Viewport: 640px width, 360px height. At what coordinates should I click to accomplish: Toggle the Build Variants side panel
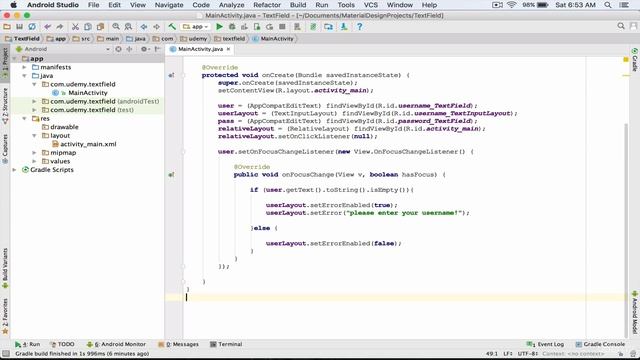5,268
